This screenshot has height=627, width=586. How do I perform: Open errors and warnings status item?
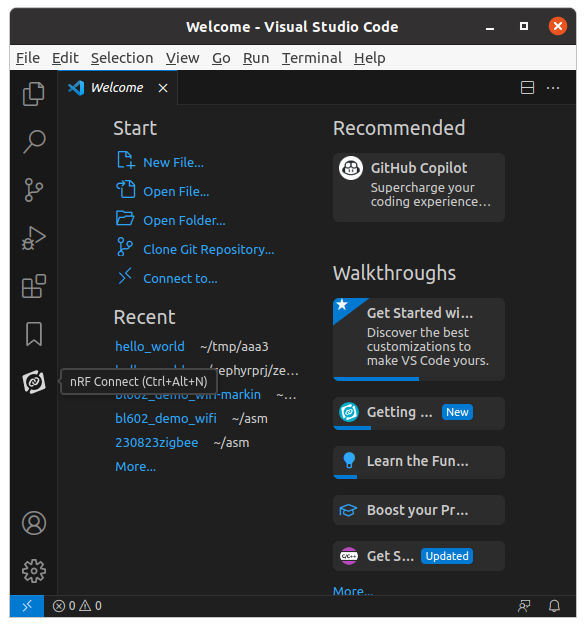click(x=77, y=606)
